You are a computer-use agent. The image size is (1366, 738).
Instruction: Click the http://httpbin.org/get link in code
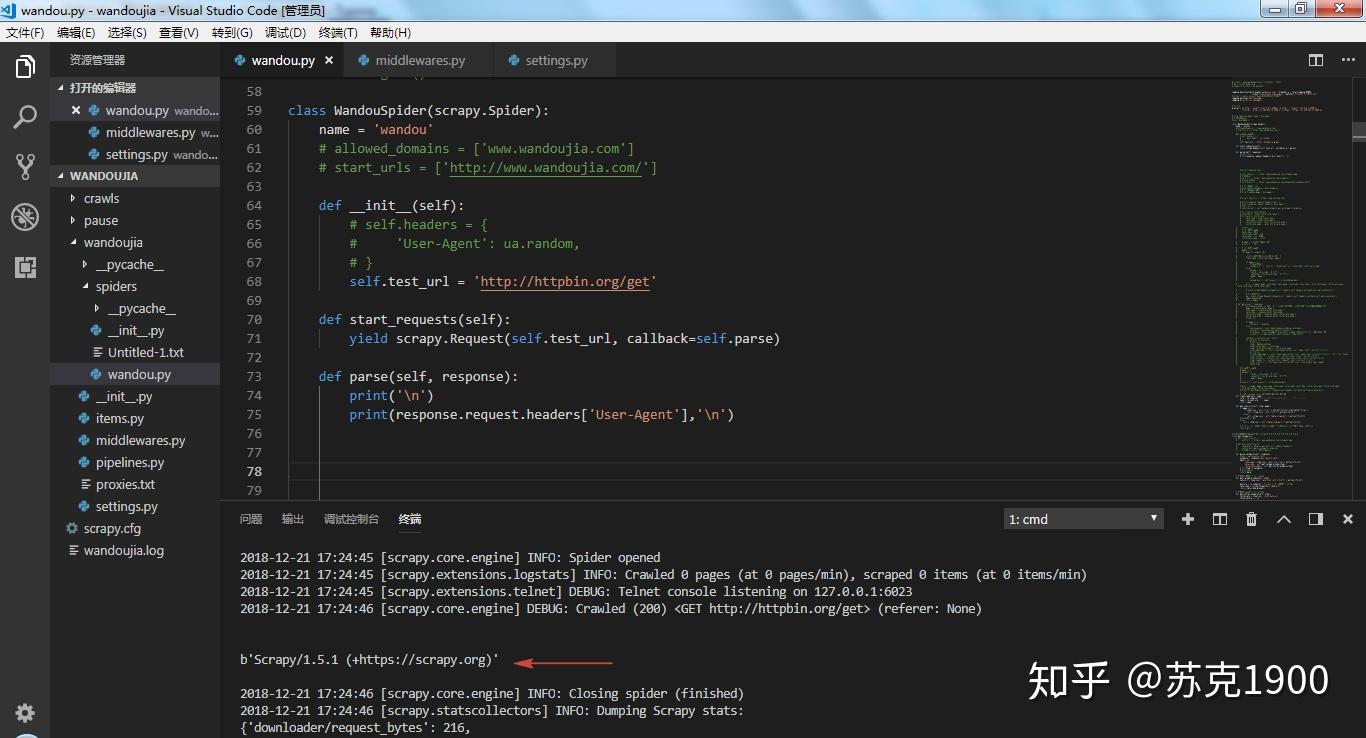point(565,281)
